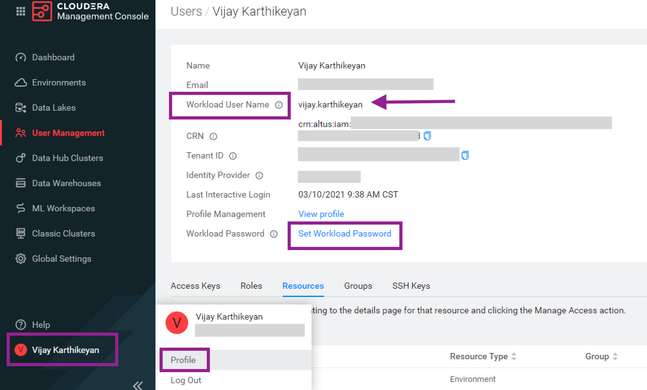
Task: Click the Data Hub Clusters icon
Action: tap(21, 158)
